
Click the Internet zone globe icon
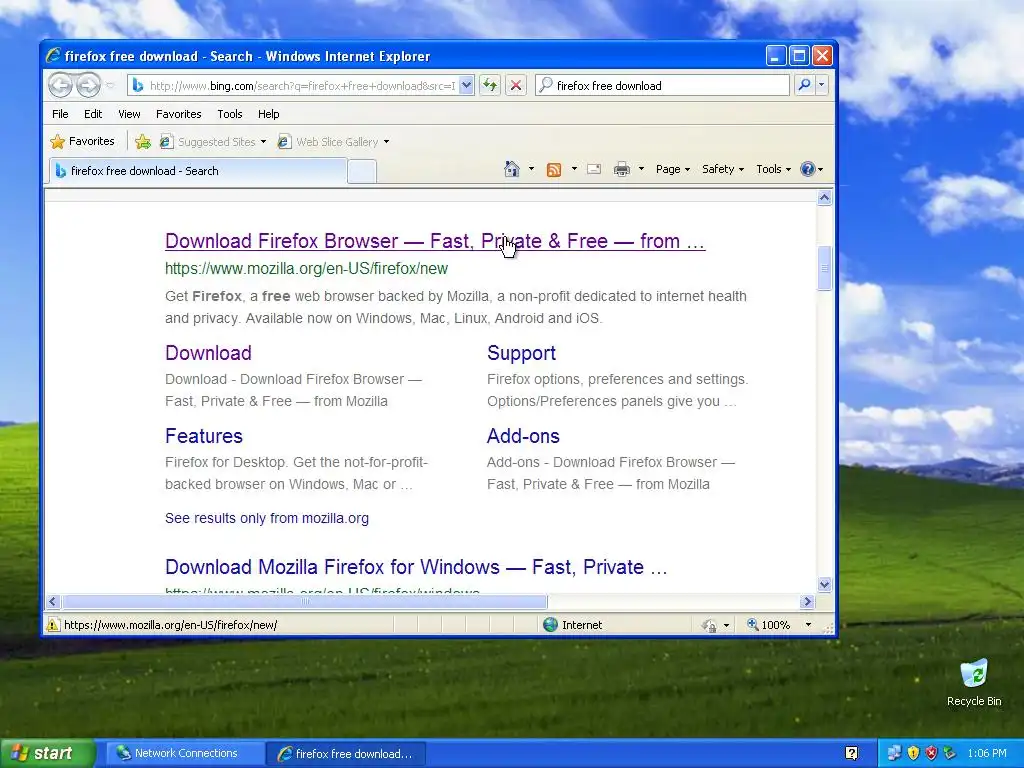pyautogui.click(x=551, y=624)
